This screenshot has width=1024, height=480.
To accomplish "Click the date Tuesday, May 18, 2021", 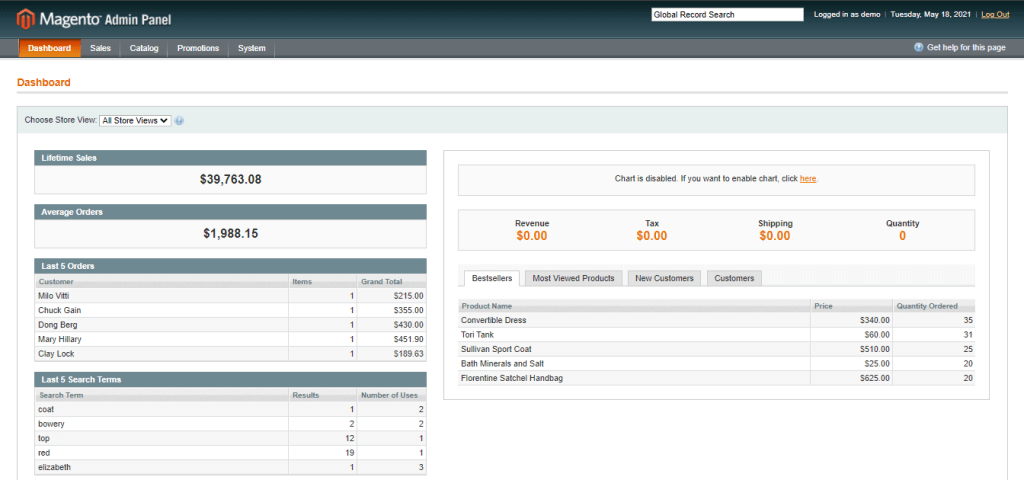I will (x=933, y=14).
